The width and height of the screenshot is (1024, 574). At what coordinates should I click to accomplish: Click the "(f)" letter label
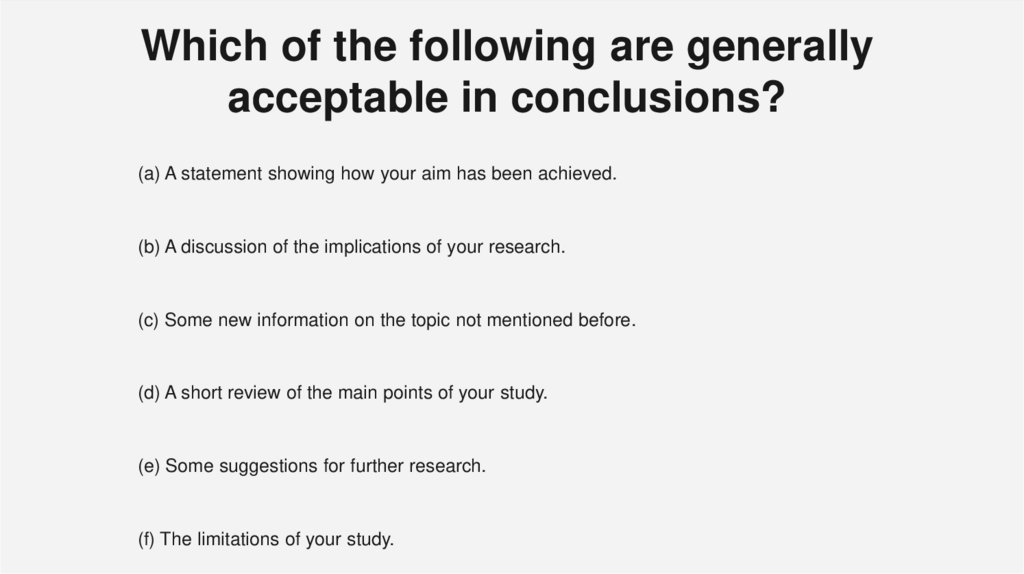(146, 539)
